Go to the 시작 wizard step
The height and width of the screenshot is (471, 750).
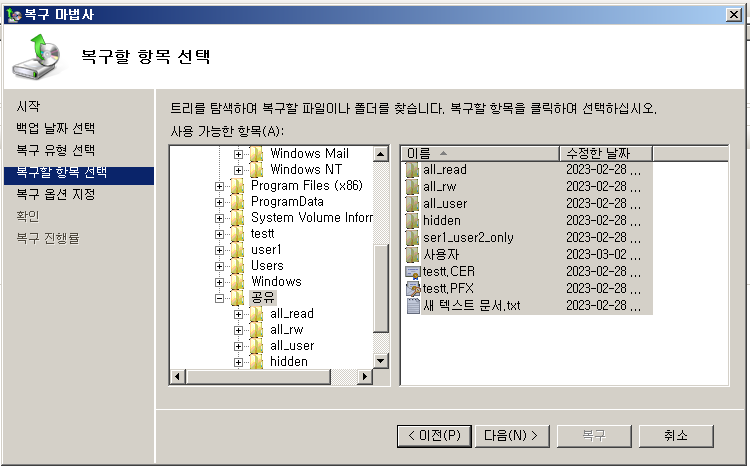(28, 106)
